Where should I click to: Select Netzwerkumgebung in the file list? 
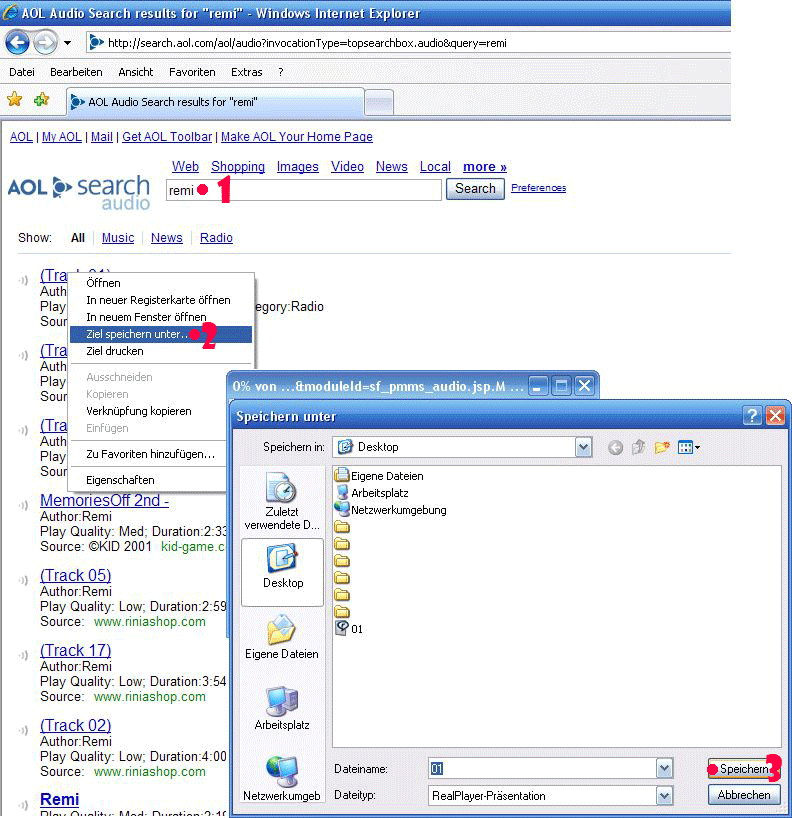391,510
